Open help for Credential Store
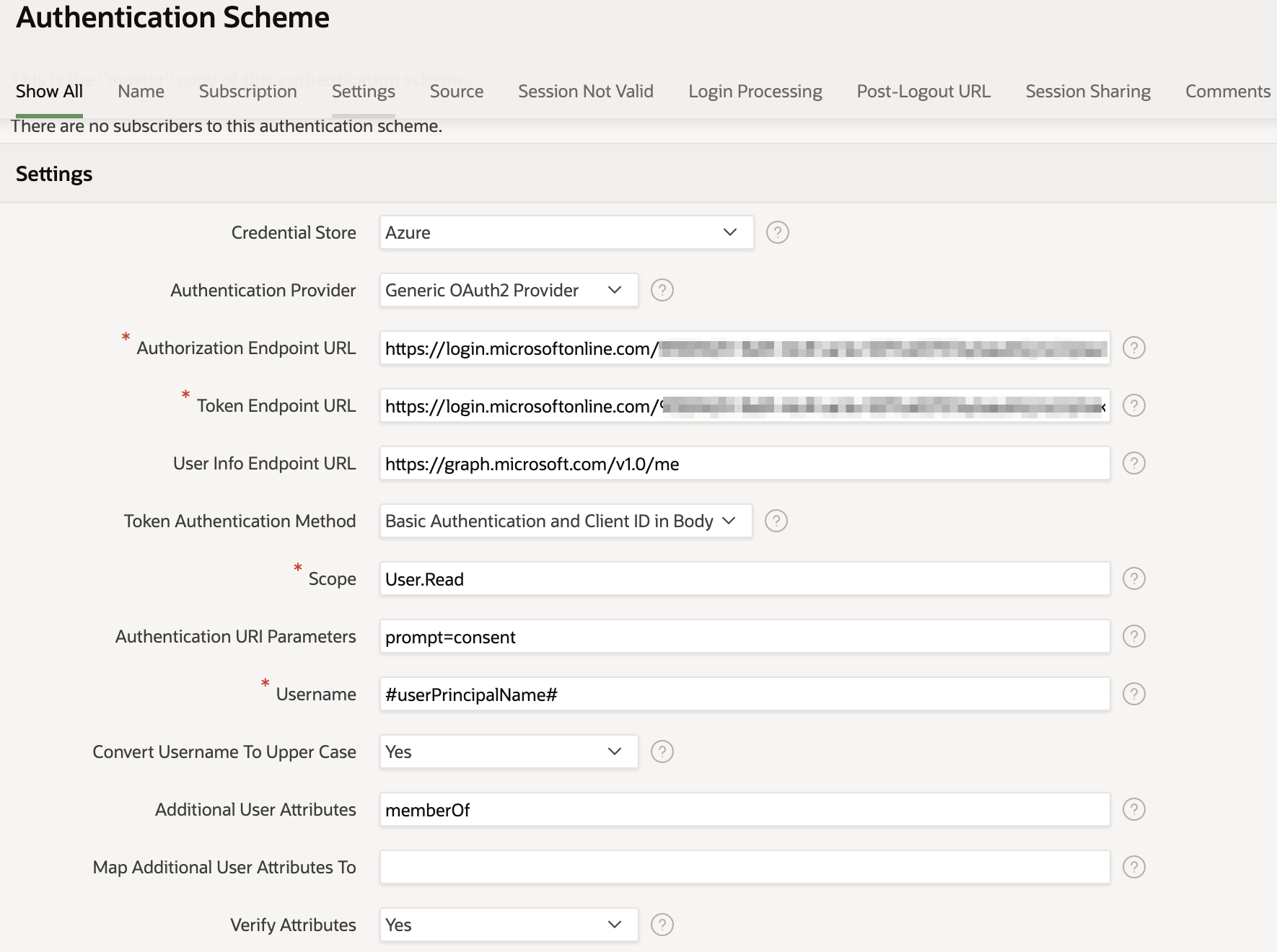The image size is (1277, 952). click(777, 232)
